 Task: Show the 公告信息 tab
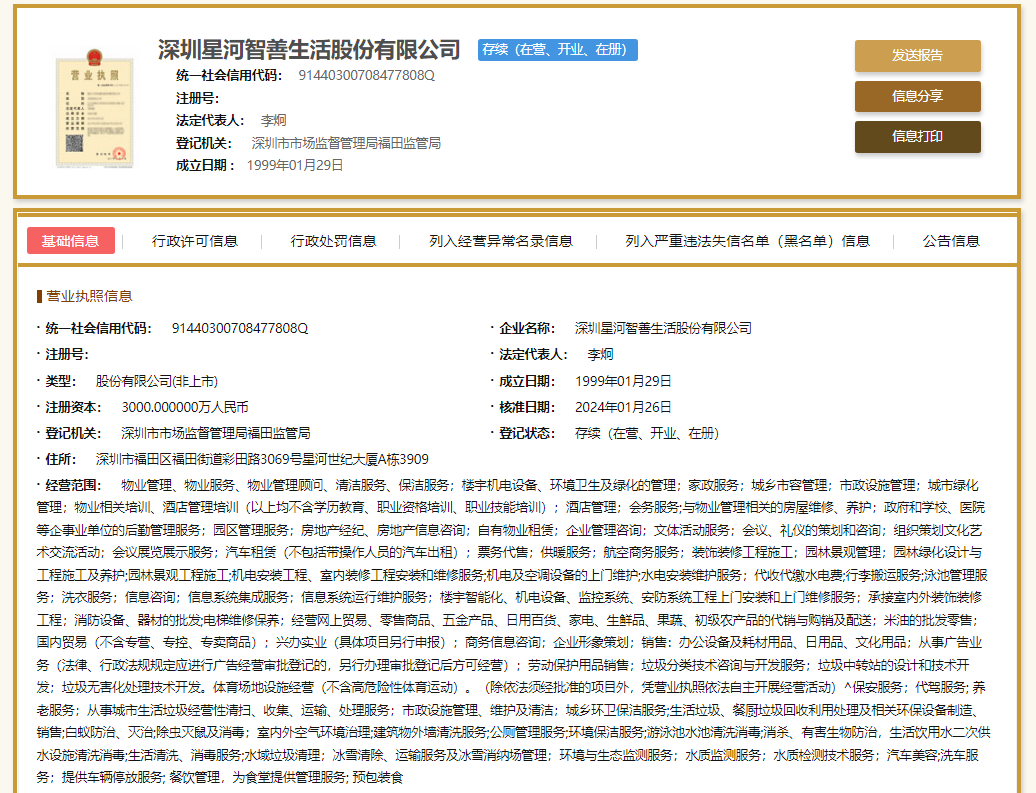click(950, 241)
